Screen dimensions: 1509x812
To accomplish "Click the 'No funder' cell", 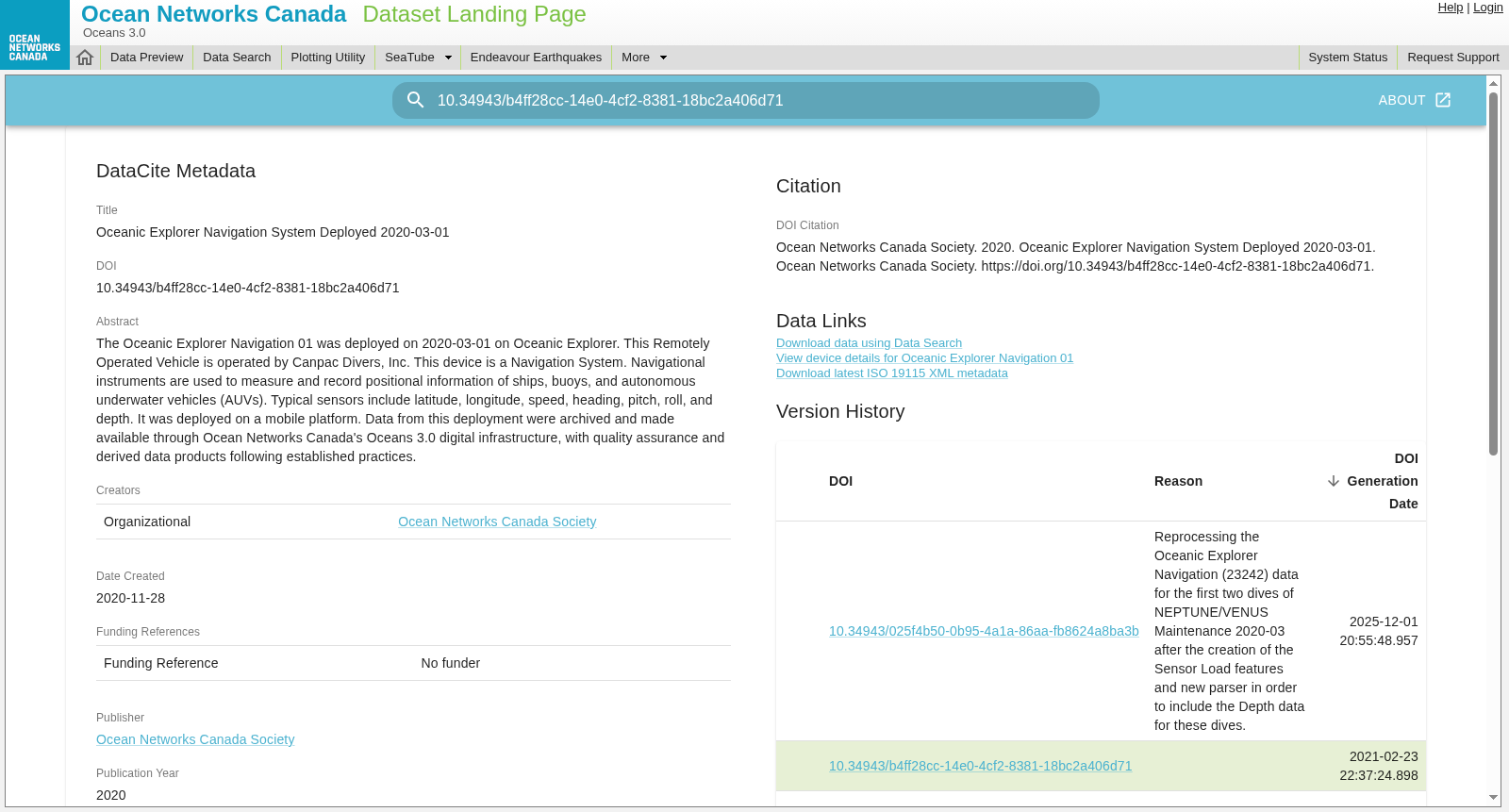I will pos(450,663).
